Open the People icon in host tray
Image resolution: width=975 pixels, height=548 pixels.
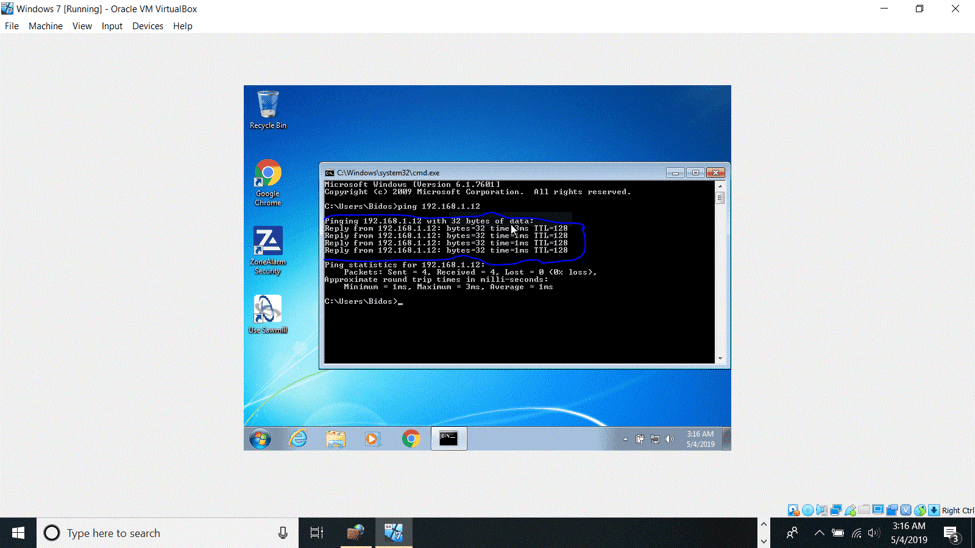792,533
